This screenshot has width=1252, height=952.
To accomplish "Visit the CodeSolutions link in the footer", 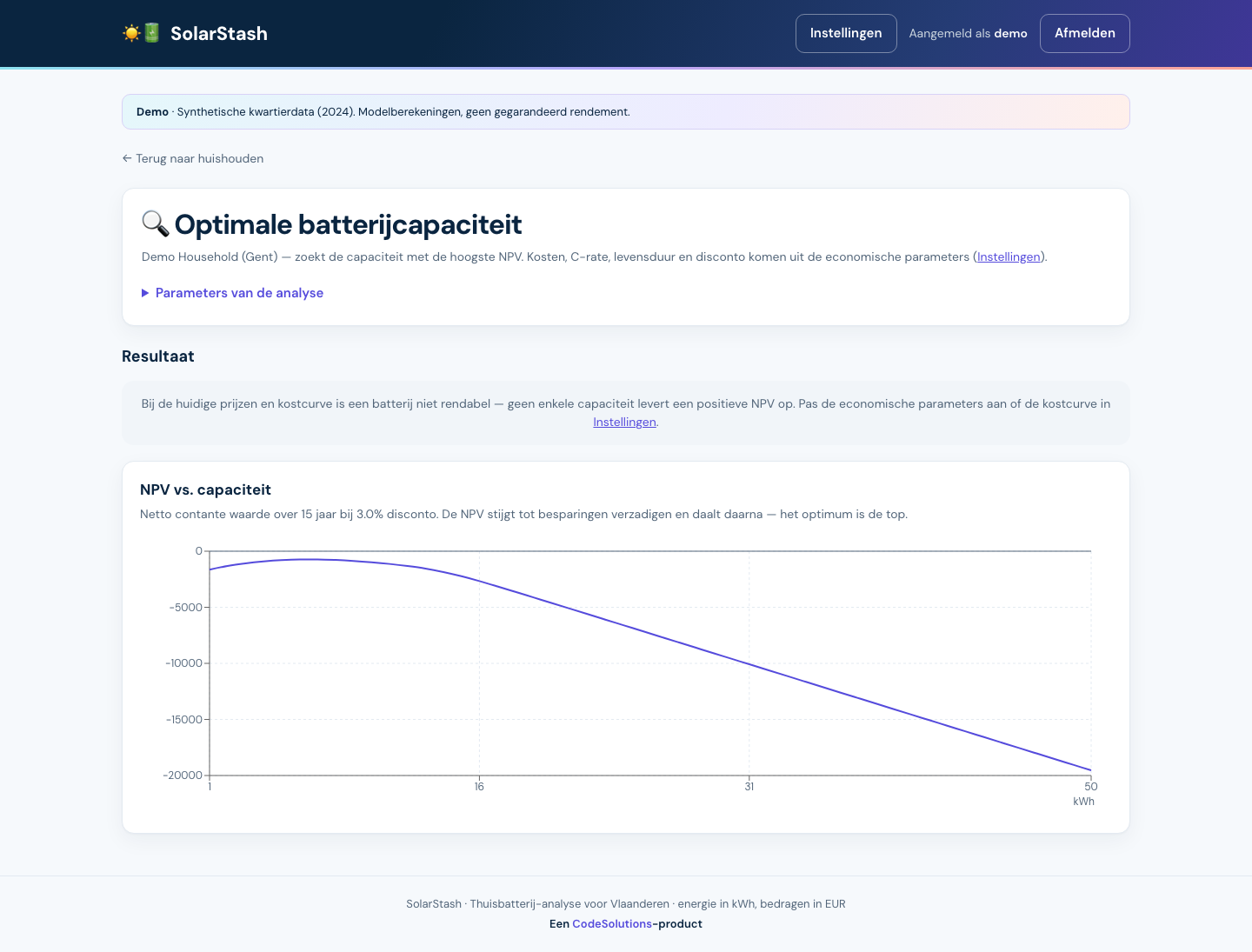I will 612,924.
